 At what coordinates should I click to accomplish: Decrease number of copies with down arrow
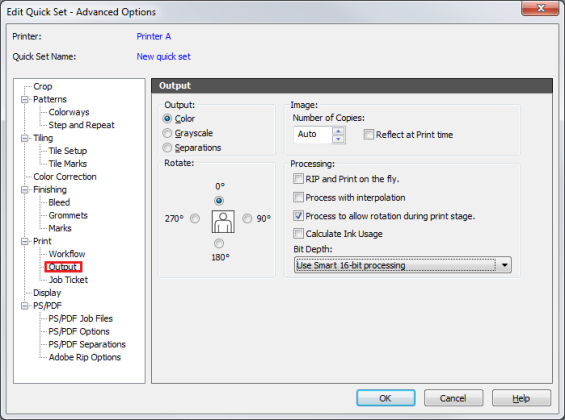click(338, 139)
